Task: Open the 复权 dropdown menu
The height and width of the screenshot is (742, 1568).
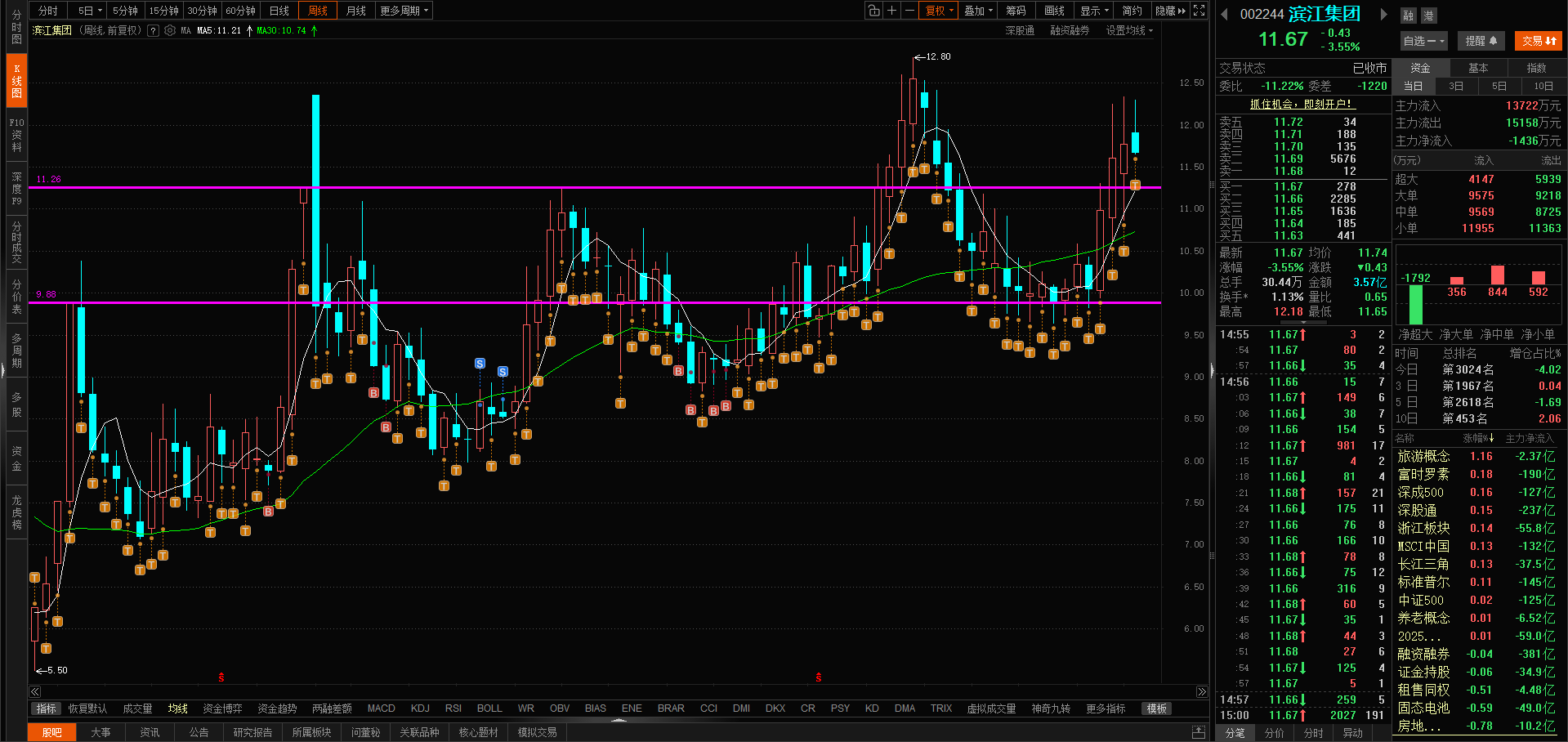Action: coord(939,11)
